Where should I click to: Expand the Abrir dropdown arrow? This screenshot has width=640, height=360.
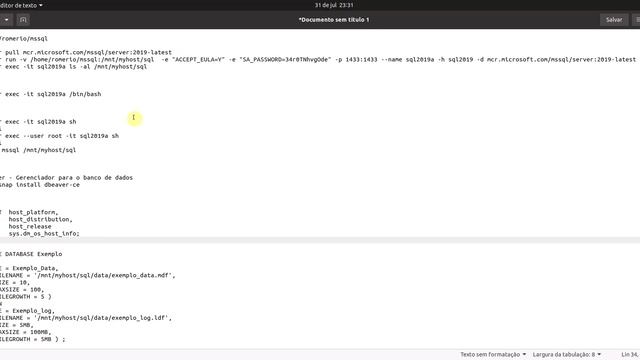[7, 20]
